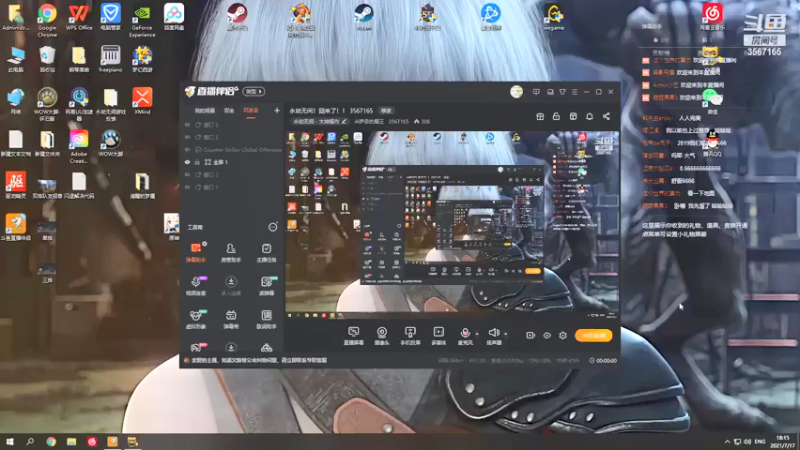Viewport: 800px width, 450px height.
Task: Open the 弹幕助手 tool in the toolbox
Action: point(196,252)
